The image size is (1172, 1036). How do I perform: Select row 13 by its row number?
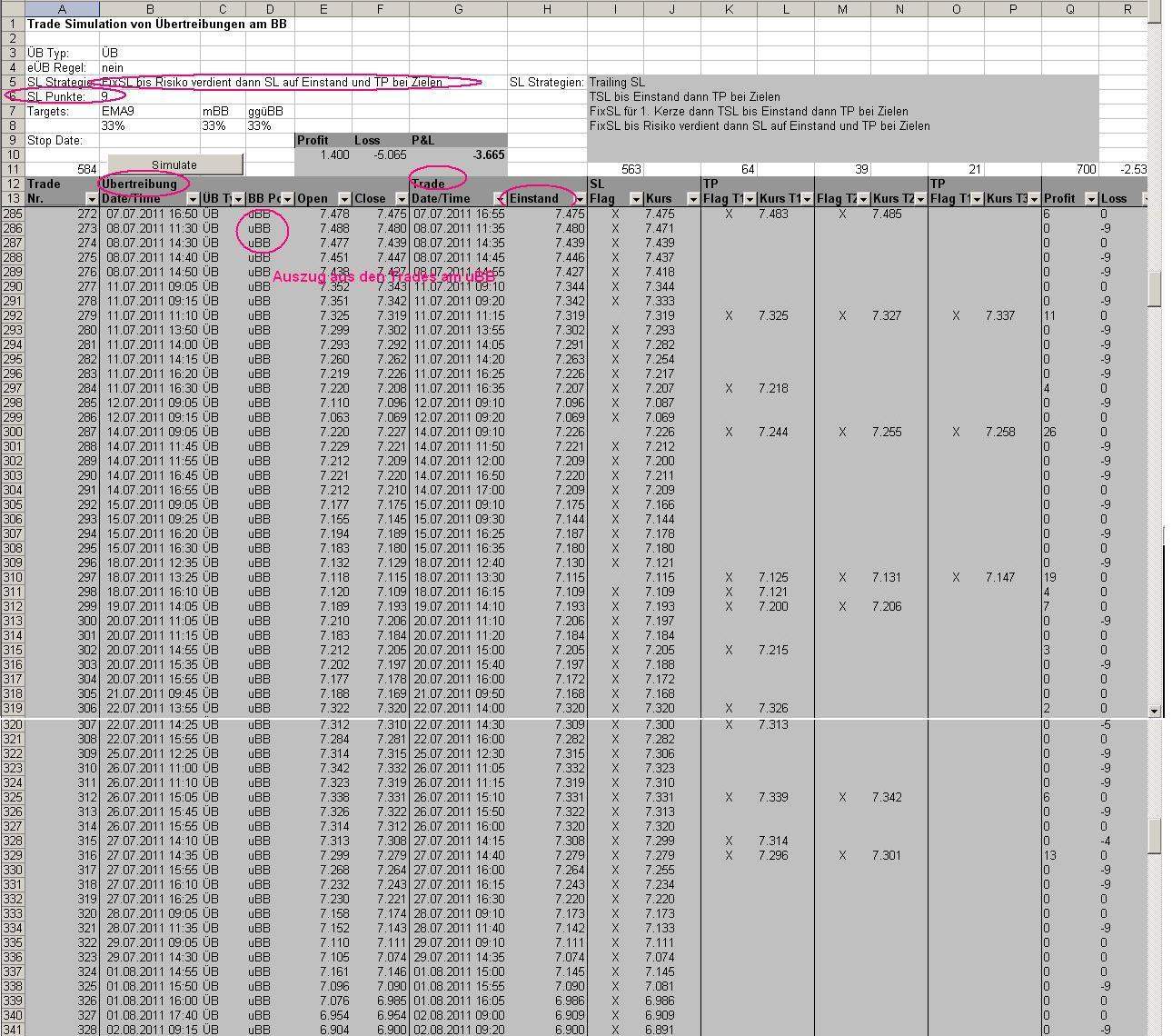(12, 198)
